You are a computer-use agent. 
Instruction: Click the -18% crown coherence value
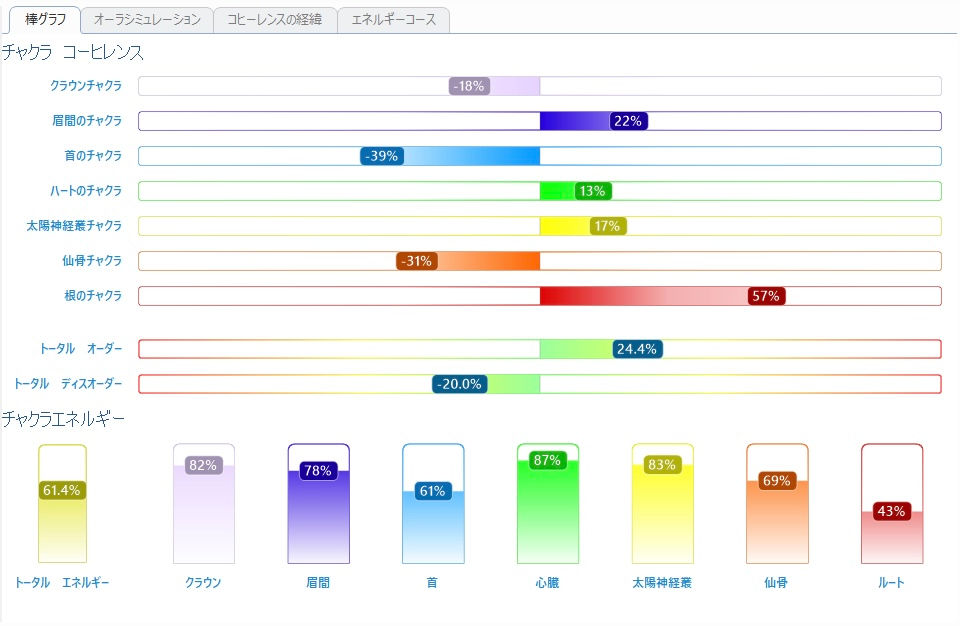[469, 86]
